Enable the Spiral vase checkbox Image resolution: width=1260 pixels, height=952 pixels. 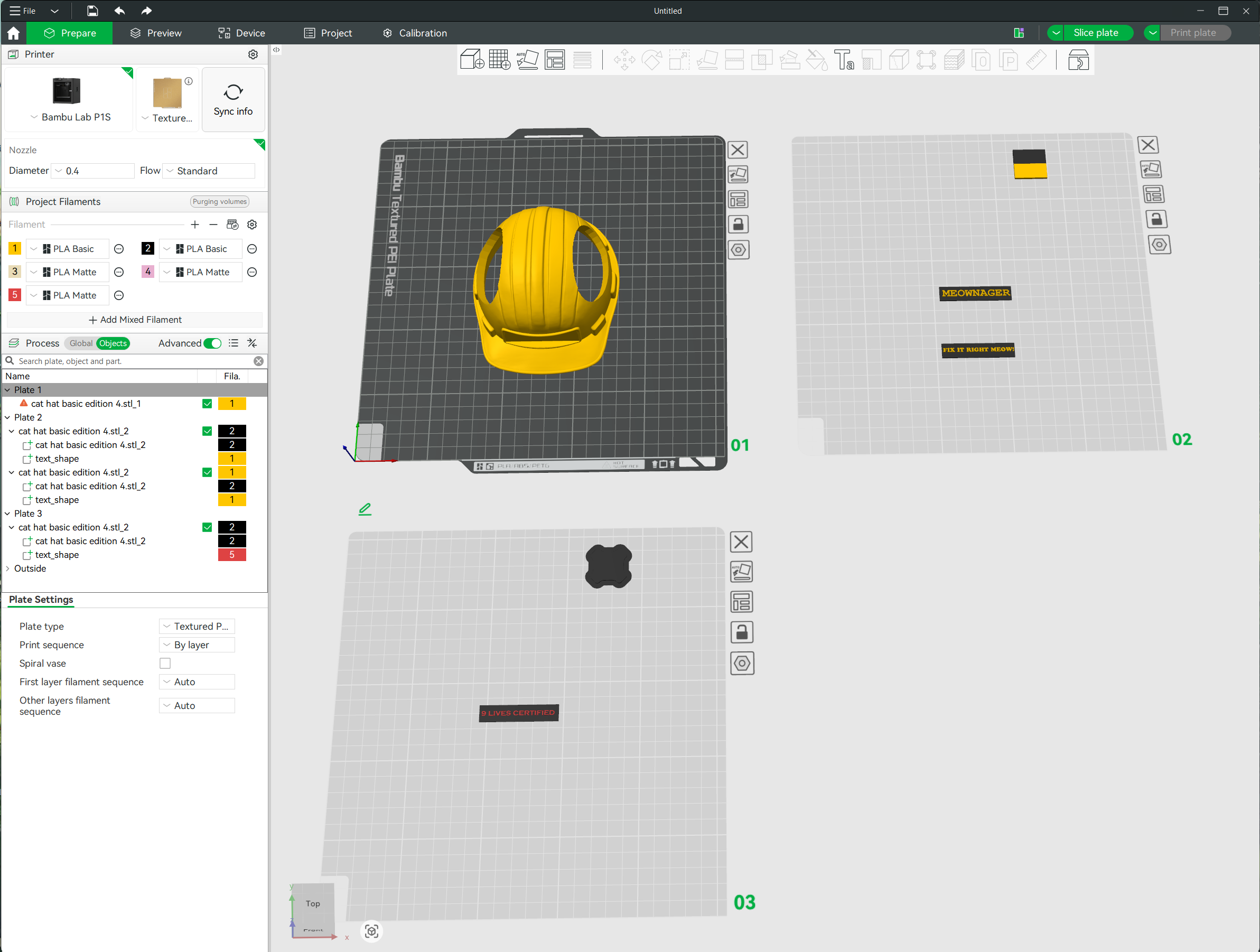point(165,663)
